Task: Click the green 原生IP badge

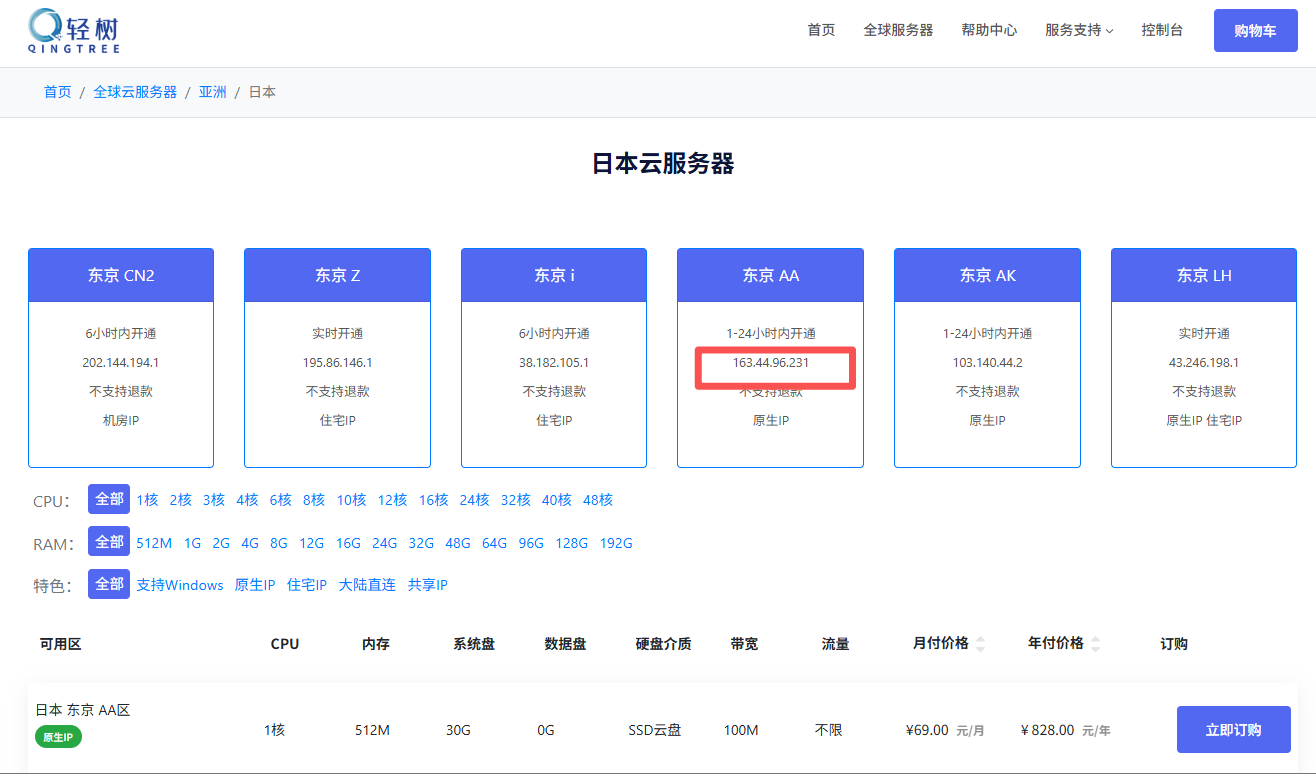Action: [59, 737]
